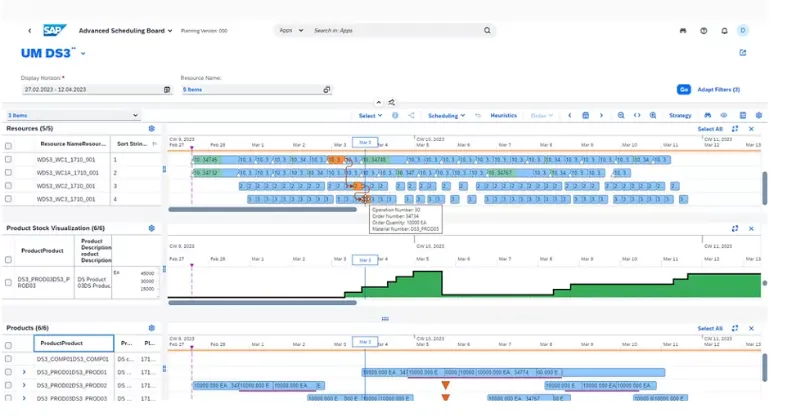Collapse the filter header with the up chevron
This screenshot has width=812, height=418.
click(379, 103)
